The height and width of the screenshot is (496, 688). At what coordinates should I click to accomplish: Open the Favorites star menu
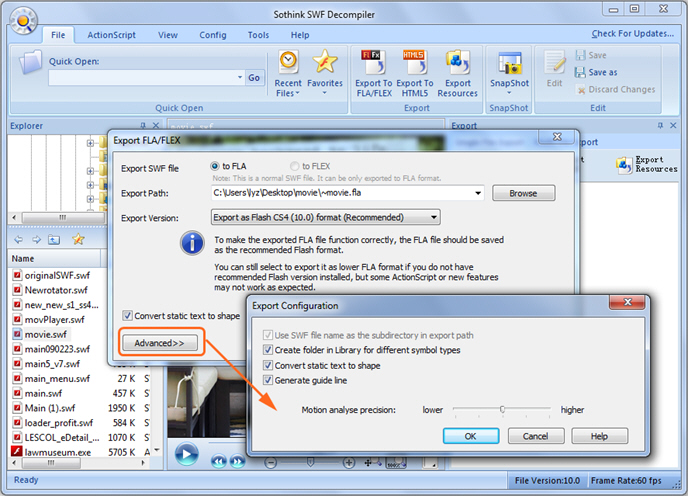(325, 72)
